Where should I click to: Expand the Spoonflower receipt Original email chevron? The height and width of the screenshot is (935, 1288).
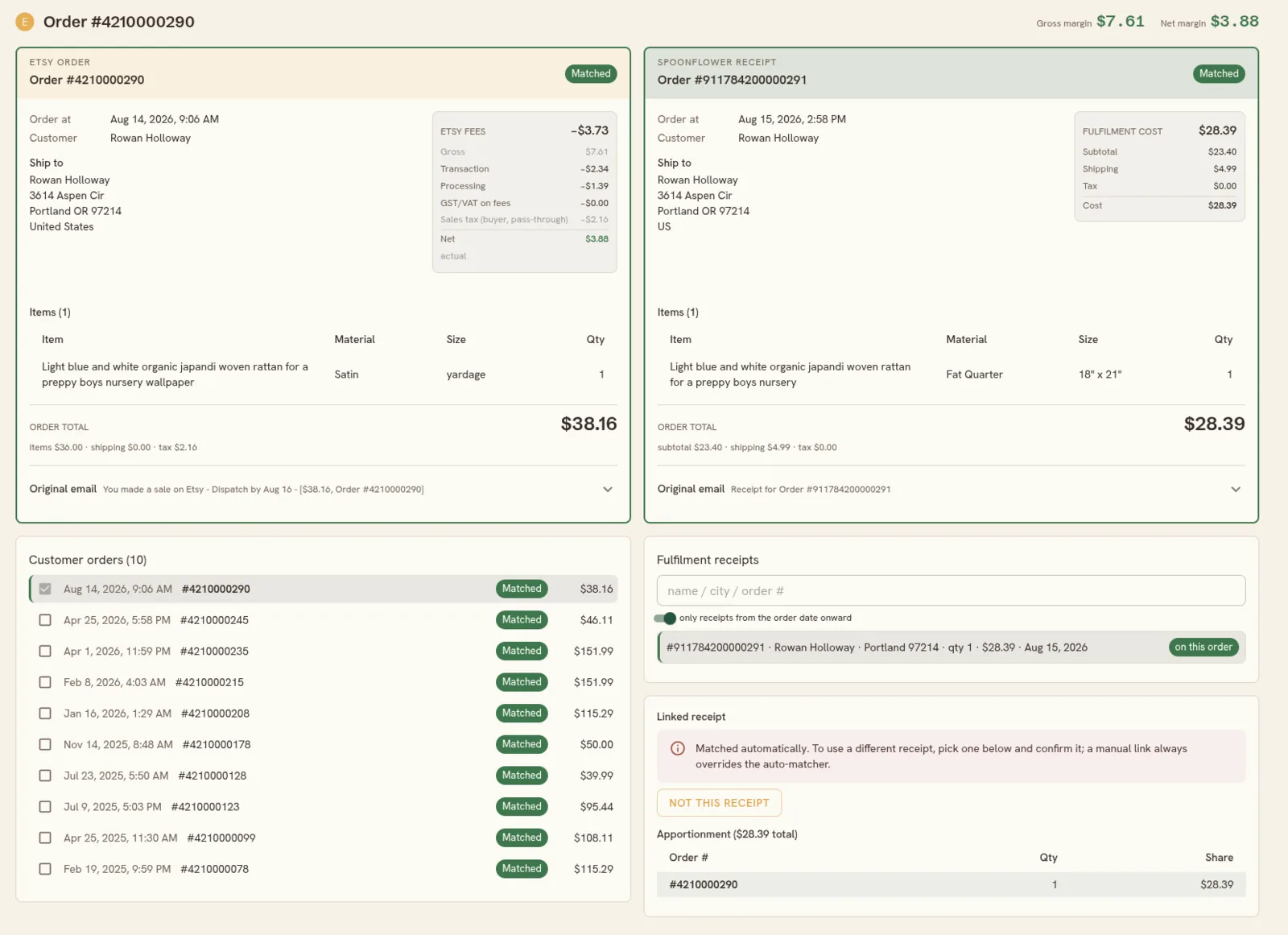[1236, 489]
